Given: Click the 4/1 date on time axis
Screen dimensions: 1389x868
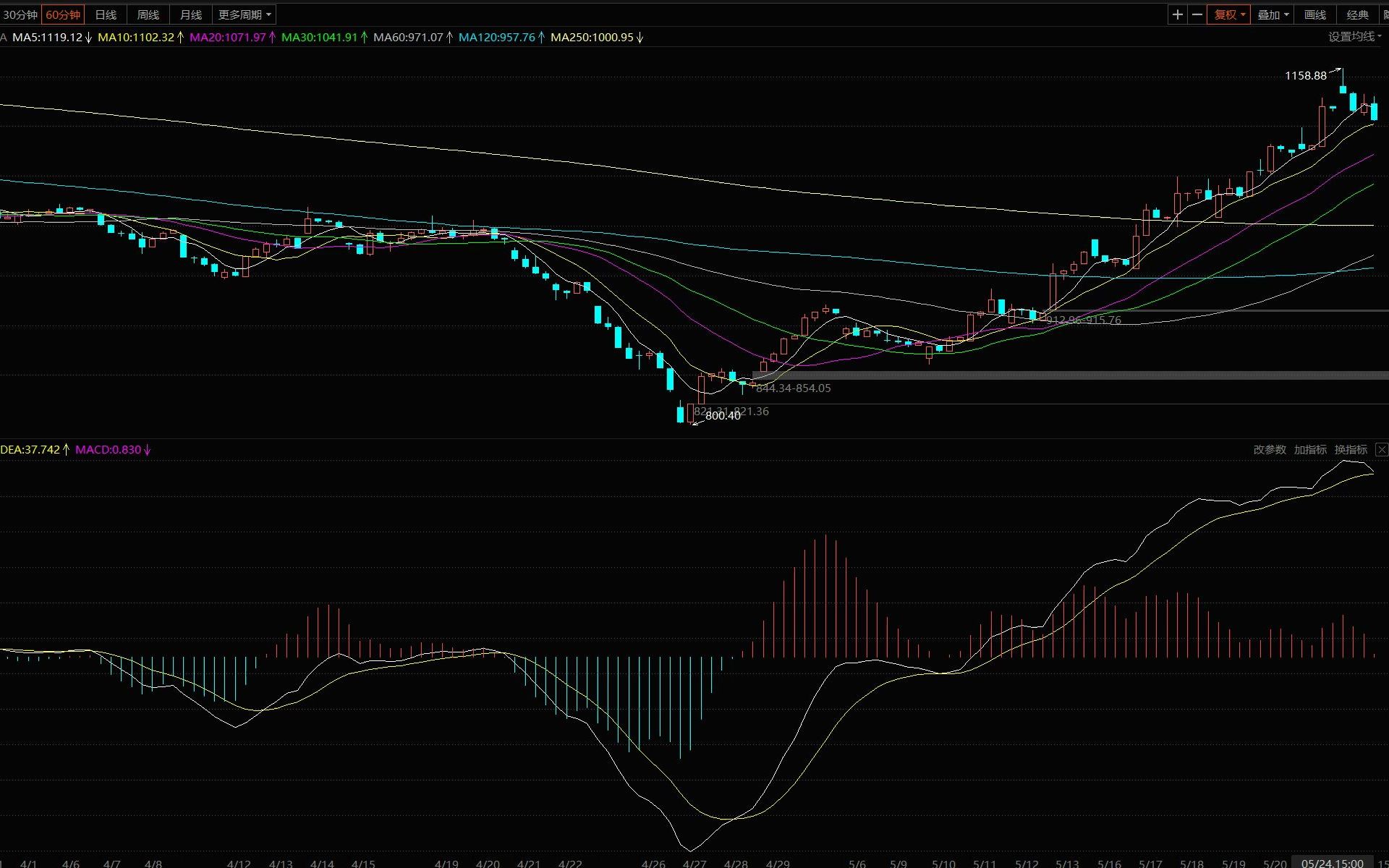Looking at the screenshot, I should [x=28, y=864].
